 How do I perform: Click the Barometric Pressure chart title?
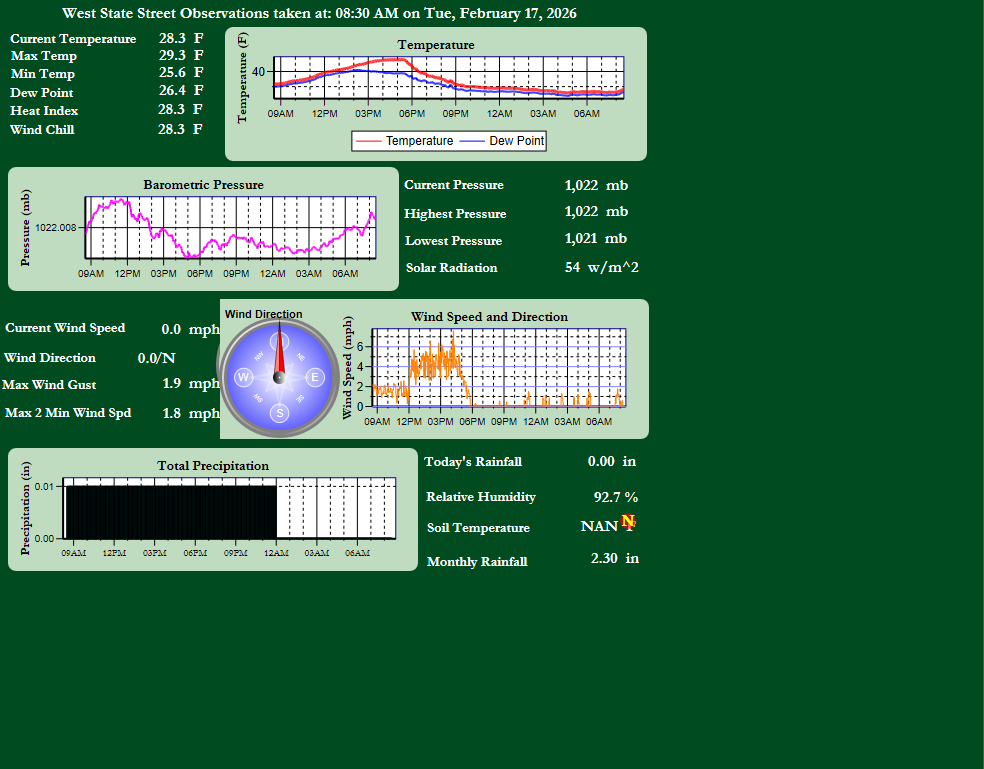pos(203,184)
